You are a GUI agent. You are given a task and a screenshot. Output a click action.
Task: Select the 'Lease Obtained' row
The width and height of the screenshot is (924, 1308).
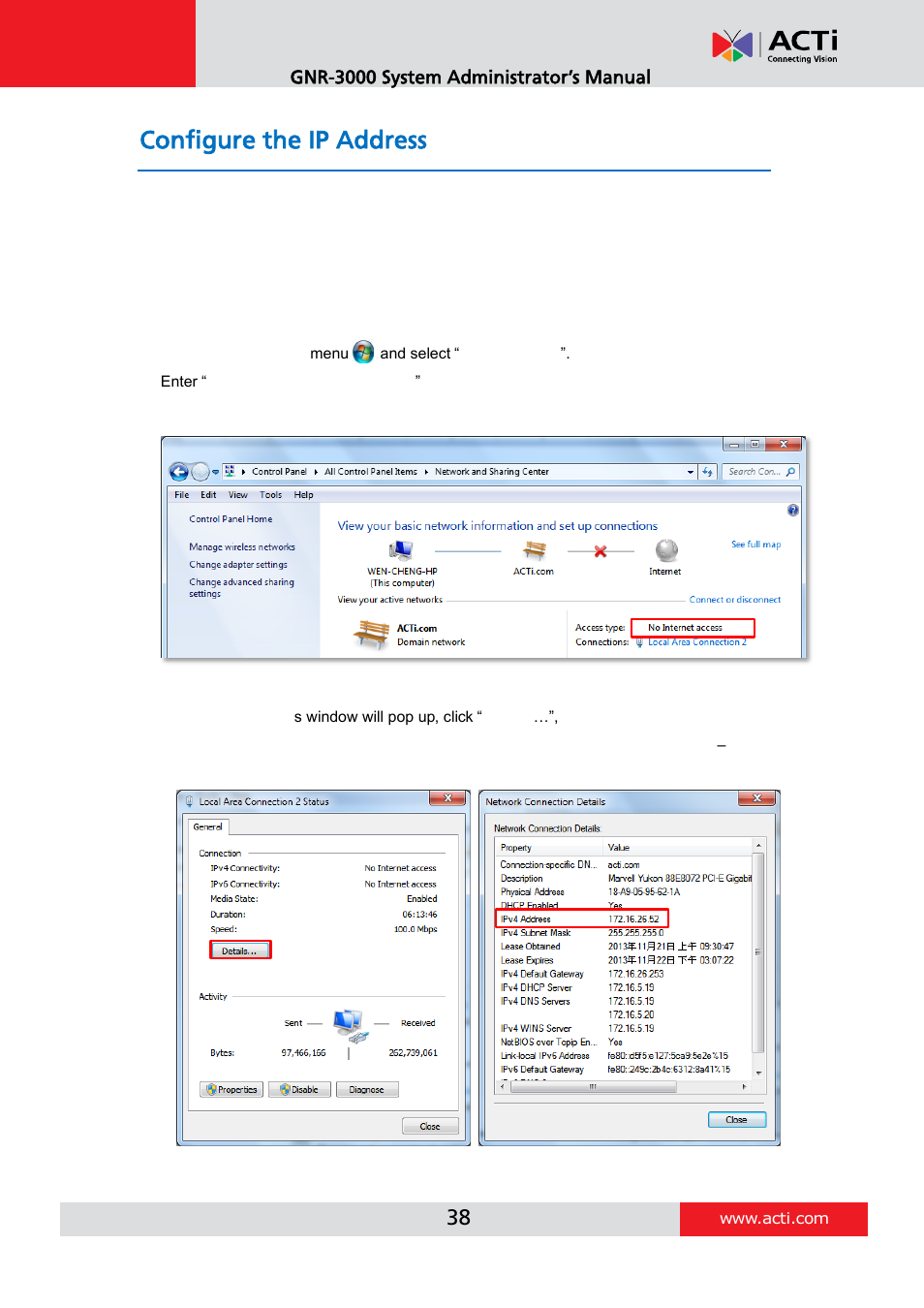(x=625, y=947)
